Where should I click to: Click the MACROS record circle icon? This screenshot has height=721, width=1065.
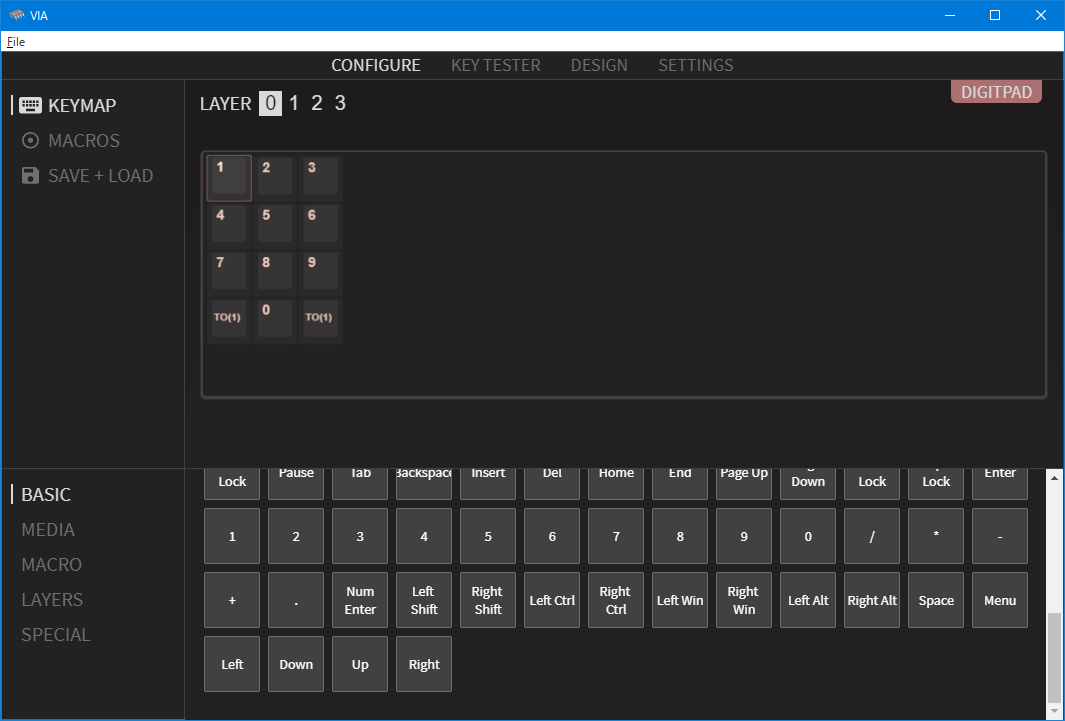30,141
